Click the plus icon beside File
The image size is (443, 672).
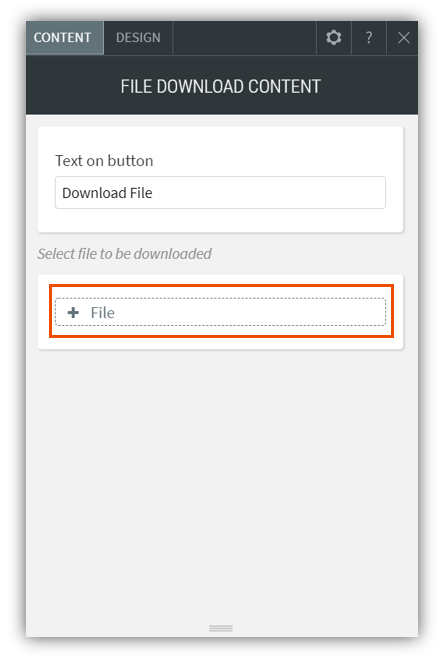pyautogui.click(x=73, y=312)
